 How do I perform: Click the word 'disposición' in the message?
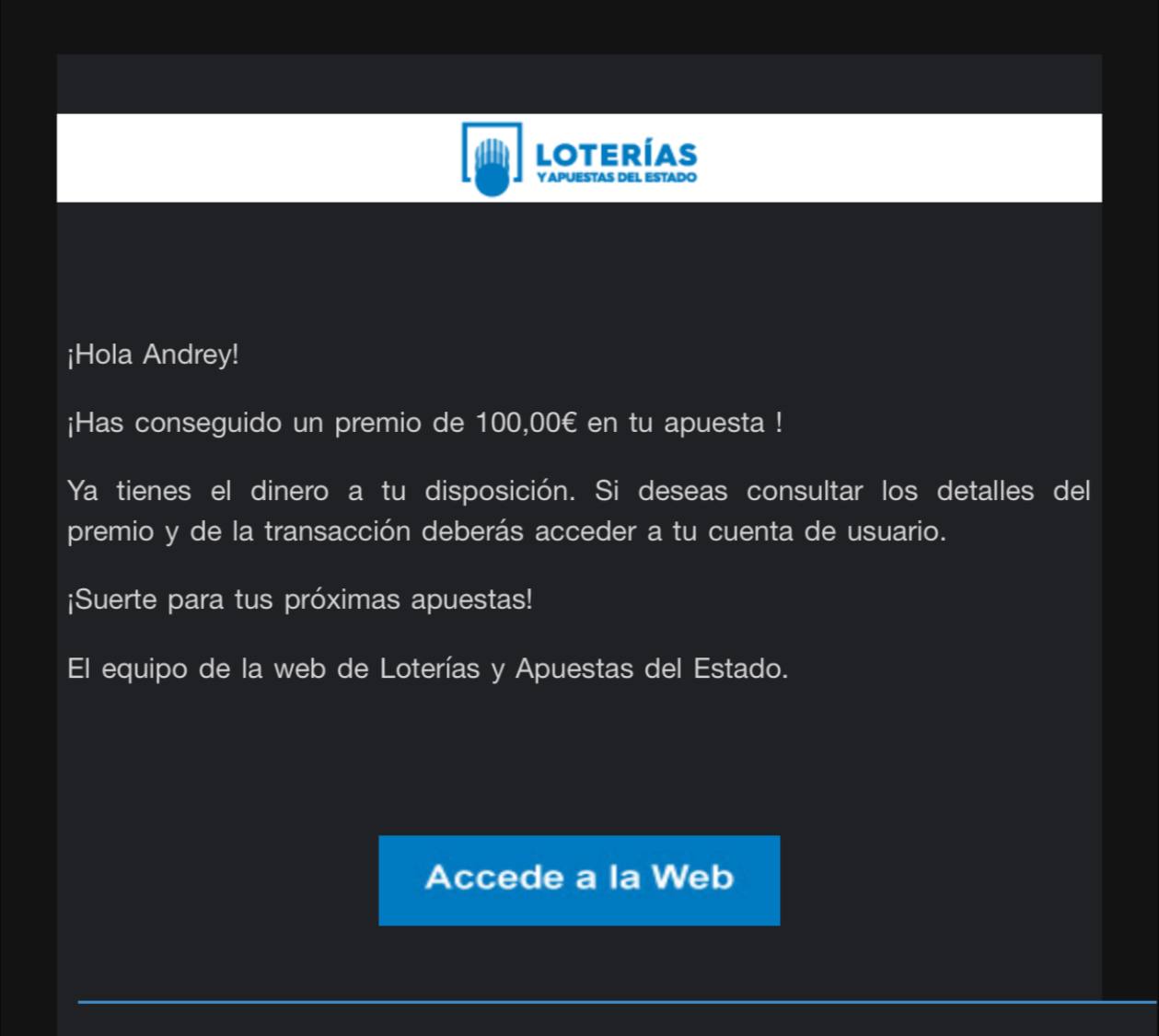(x=500, y=492)
